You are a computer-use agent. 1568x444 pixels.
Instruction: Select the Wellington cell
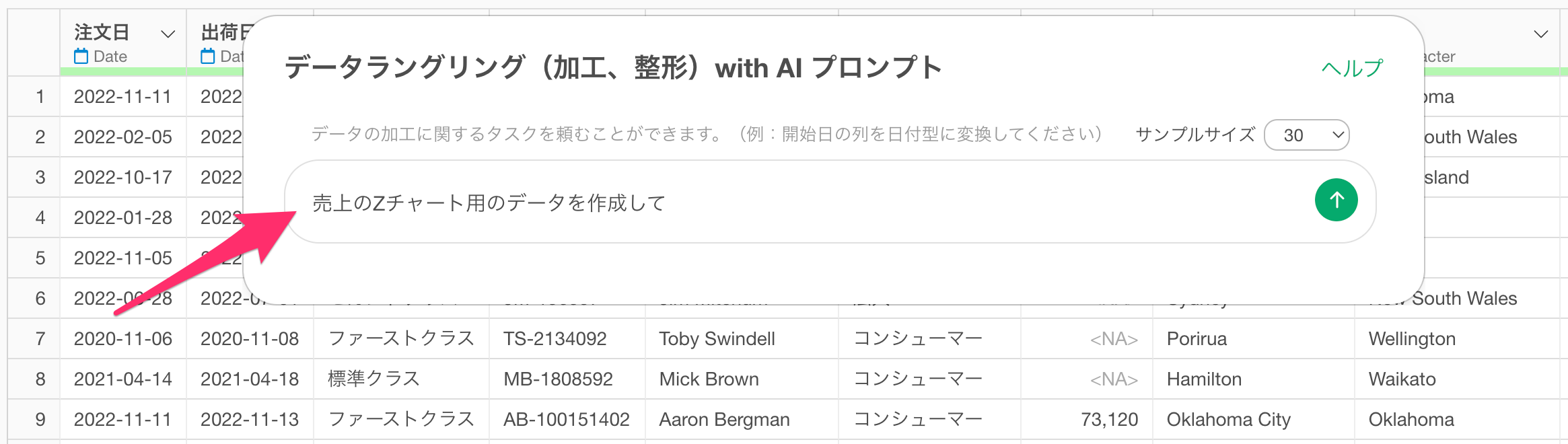(1457, 338)
